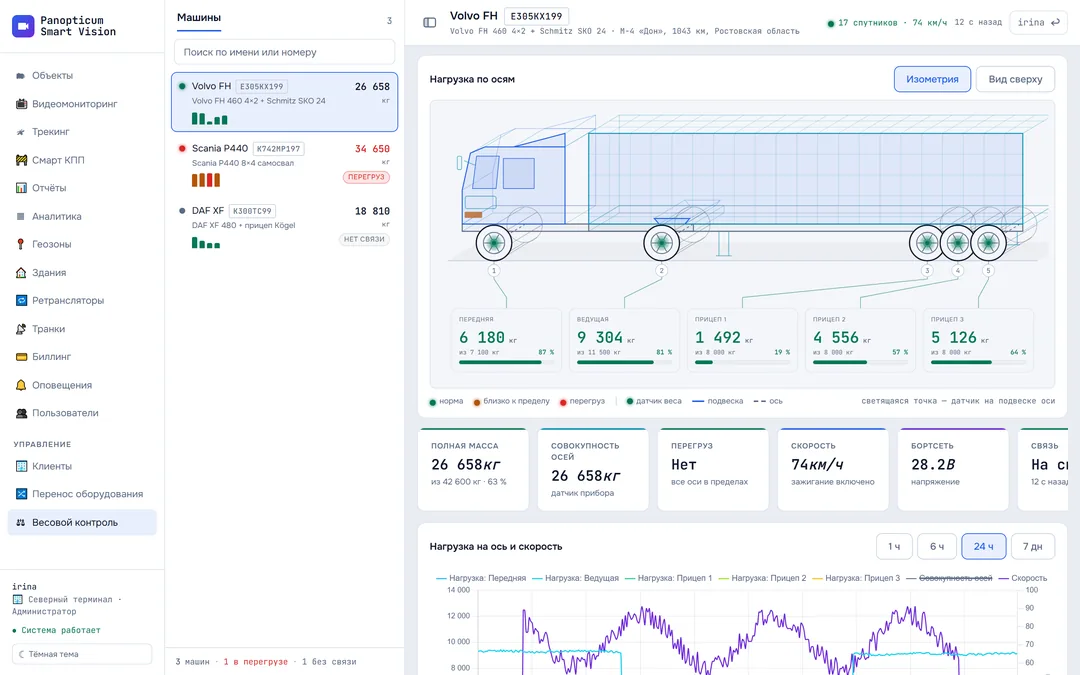The height and width of the screenshot is (675, 1080).
Task: Select the Scania P440 vehicle card
Action: tap(284, 164)
